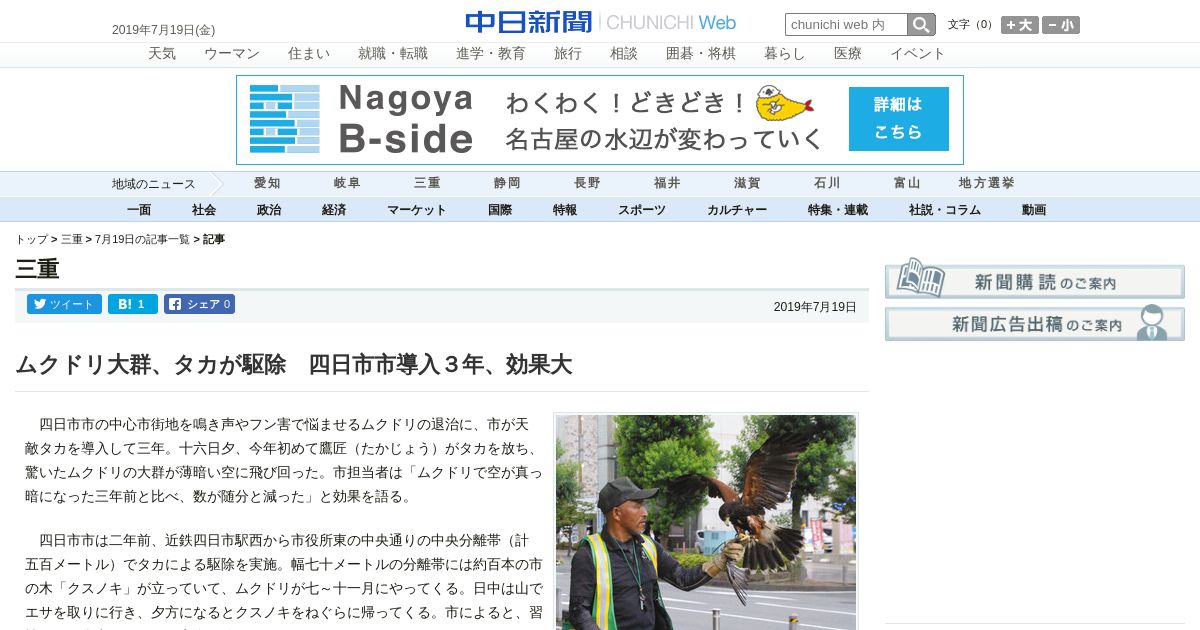Share on Facebook with シェア button
This screenshot has width=1200, height=630.
click(199, 304)
